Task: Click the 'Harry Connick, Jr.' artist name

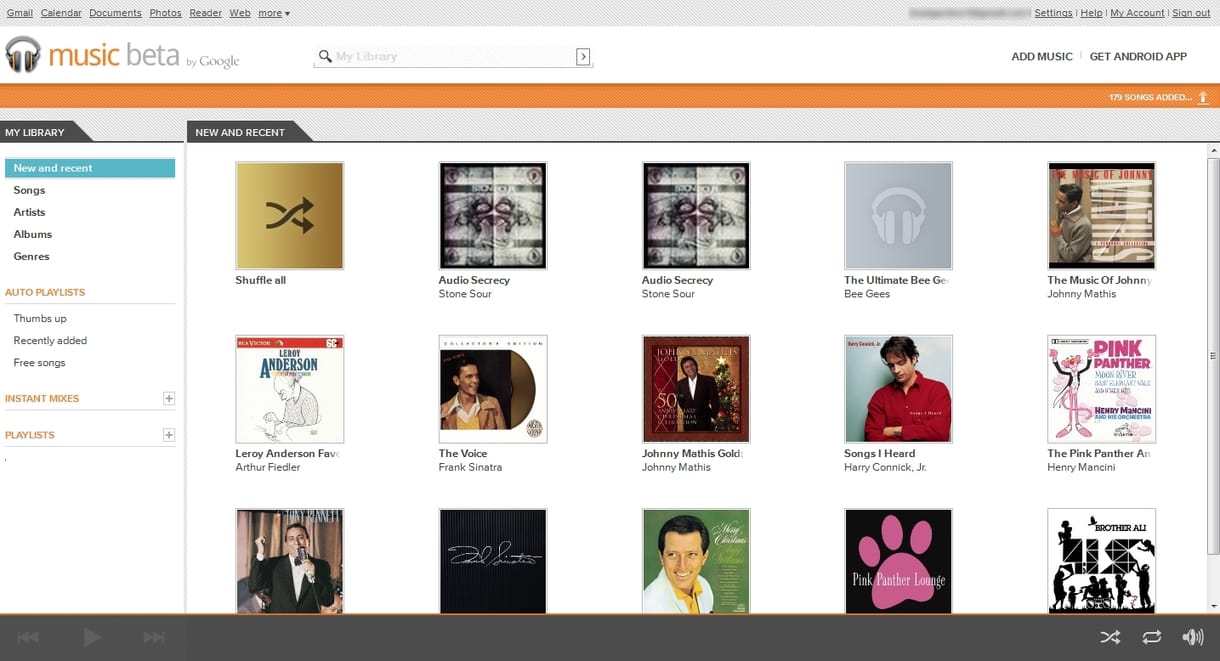Action: tap(885, 467)
